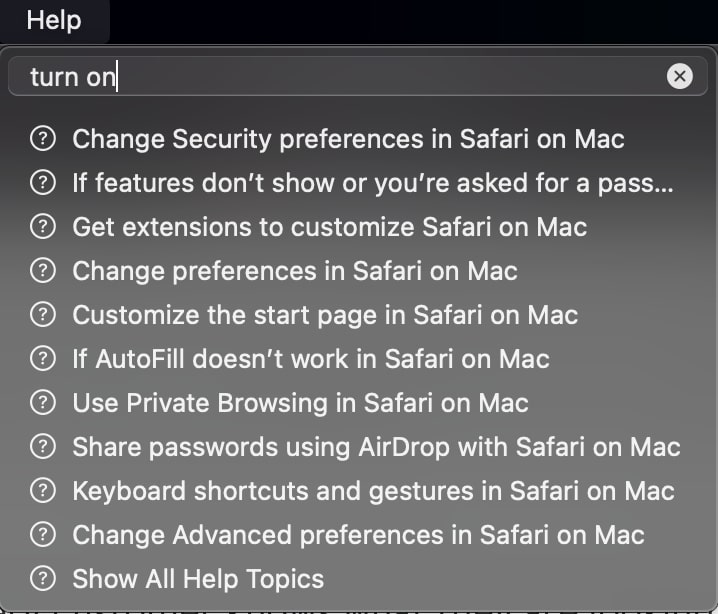Open "Share passwords using AirDrop" help topic
The height and width of the screenshot is (614, 718).
[x=376, y=447]
